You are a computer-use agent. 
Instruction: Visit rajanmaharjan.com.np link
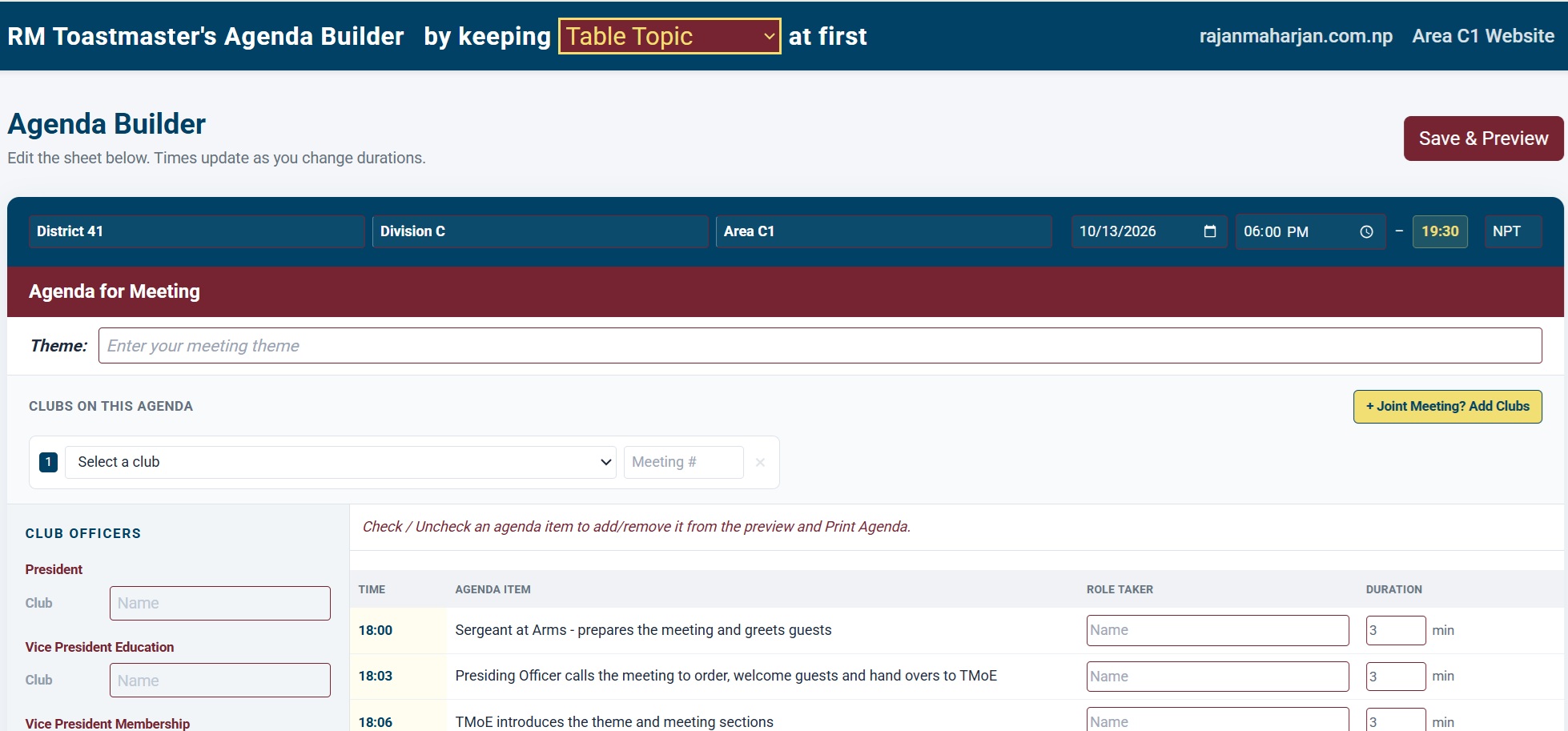pyautogui.click(x=1296, y=36)
